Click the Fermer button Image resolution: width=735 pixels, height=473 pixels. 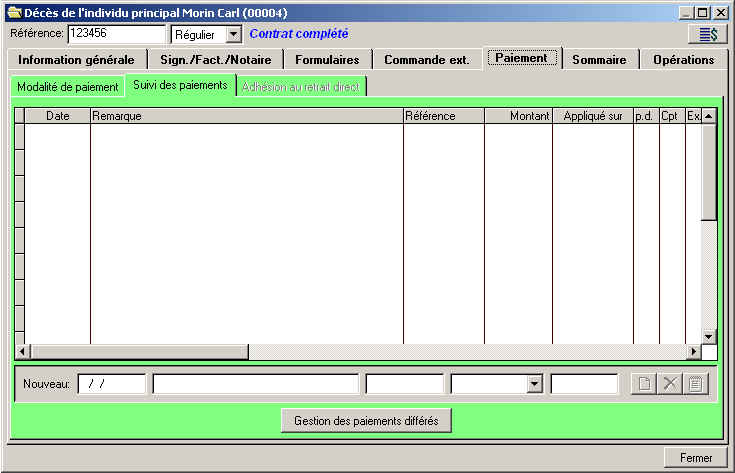[x=695, y=457]
